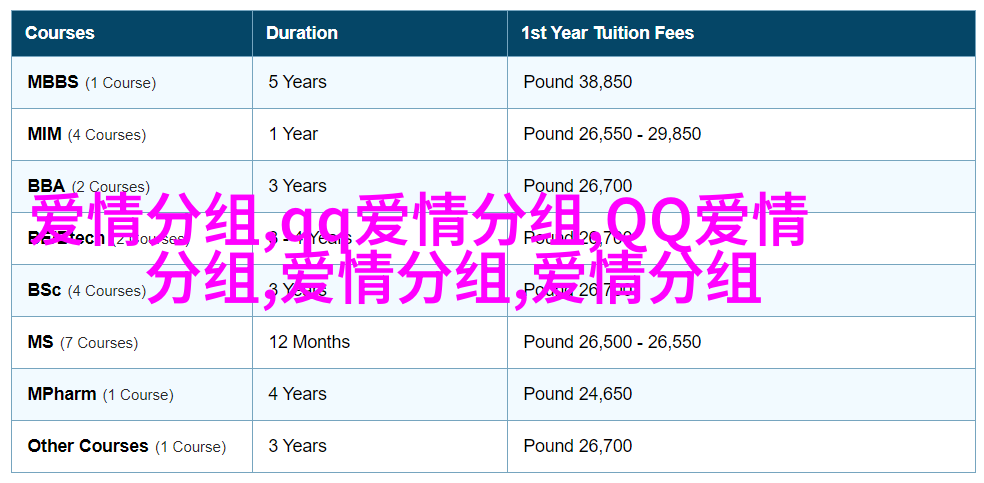Select the BSc course entry
The height and width of the screenshot is (483, 984).
pos(87,290)
